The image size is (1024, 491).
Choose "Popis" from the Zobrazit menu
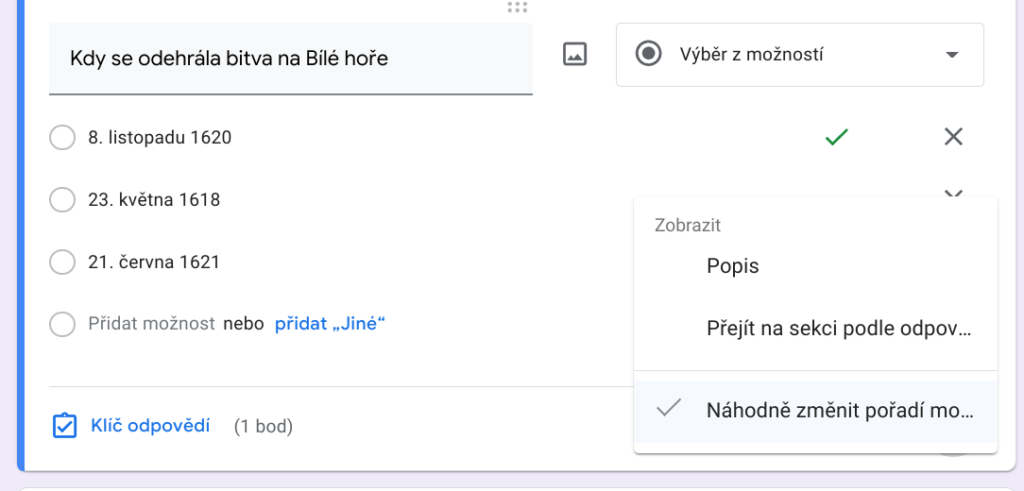pyautogui.click(x=733, y=267)
